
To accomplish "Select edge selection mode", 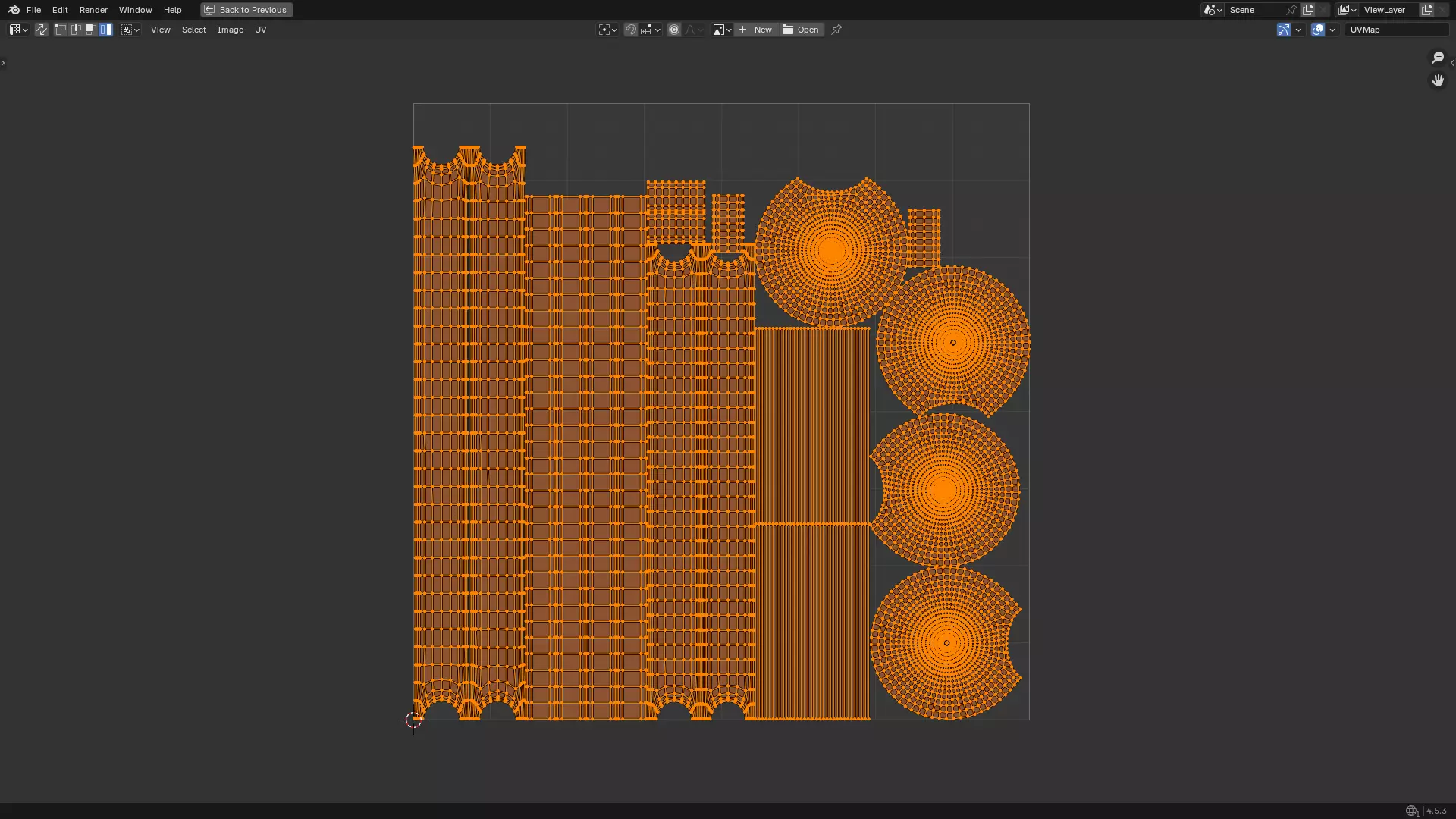I will (76, 30).
